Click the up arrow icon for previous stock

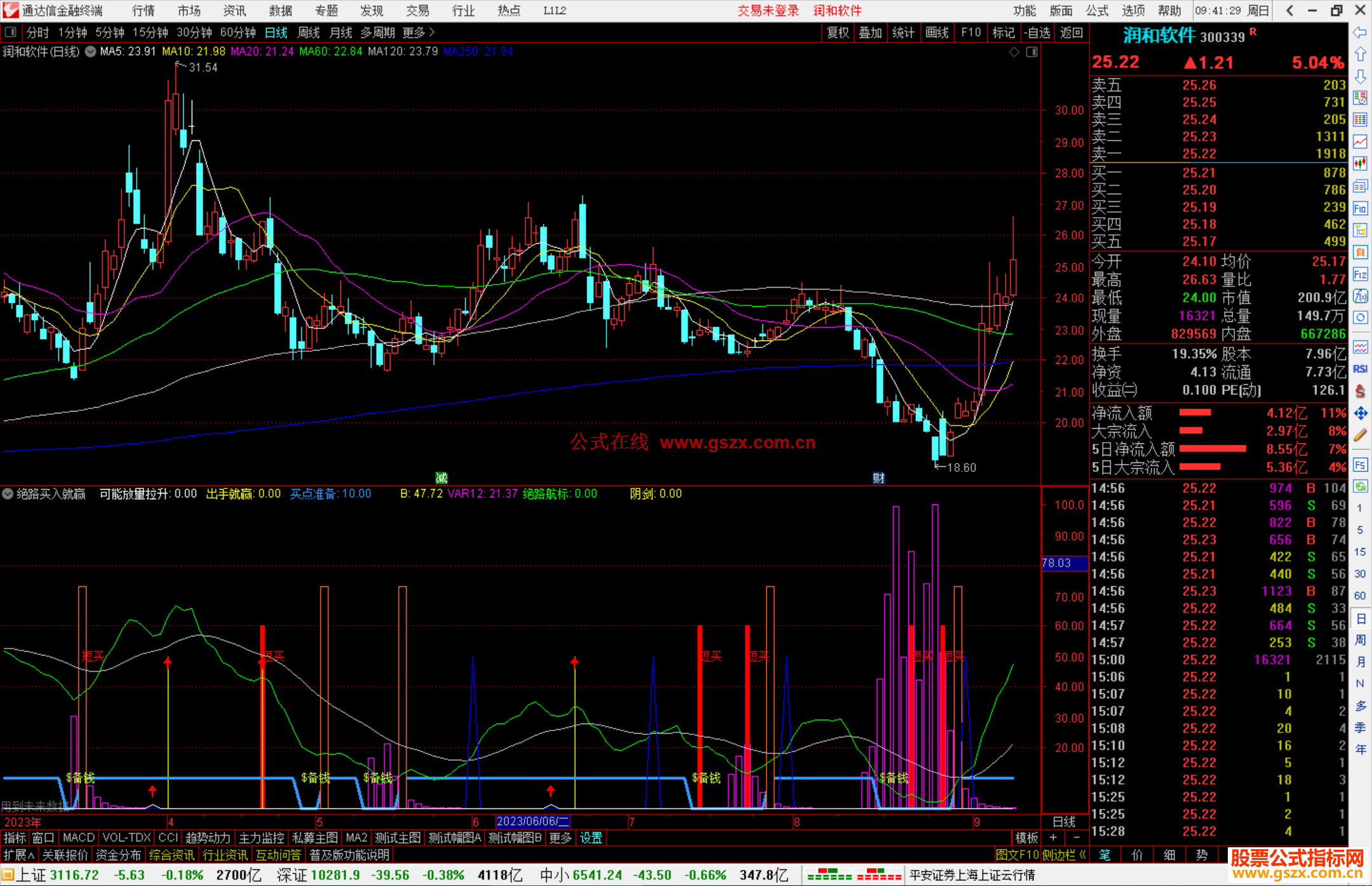(1360, 54)
